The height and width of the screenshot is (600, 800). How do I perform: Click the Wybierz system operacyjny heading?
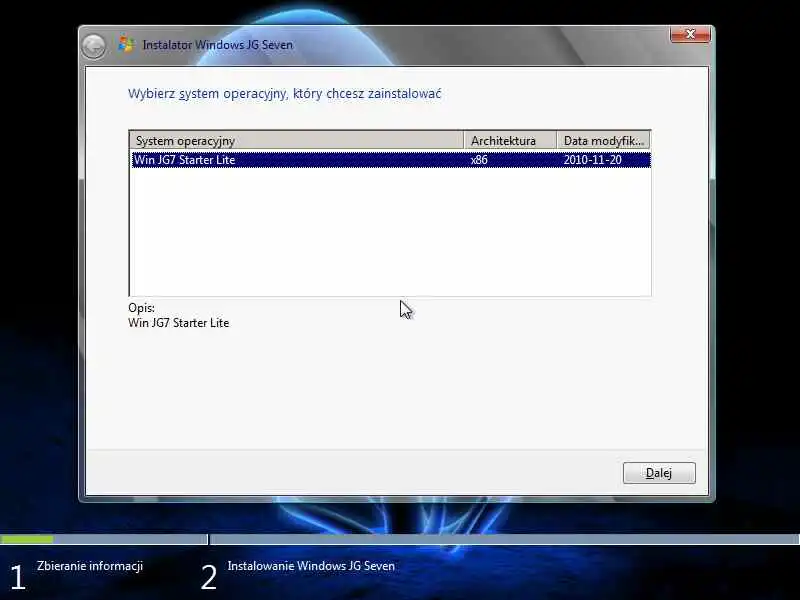(285, 94)
